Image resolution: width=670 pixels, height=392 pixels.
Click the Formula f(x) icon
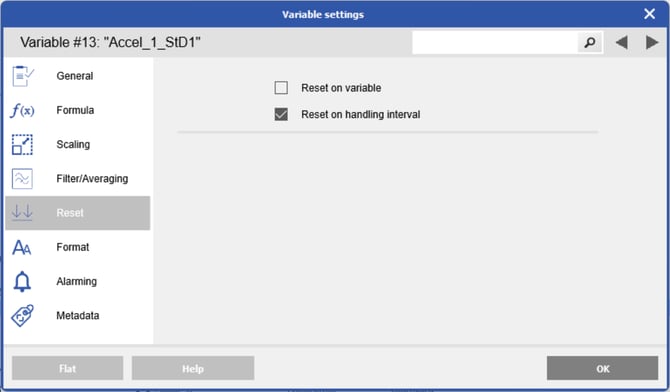pos(22,110)
